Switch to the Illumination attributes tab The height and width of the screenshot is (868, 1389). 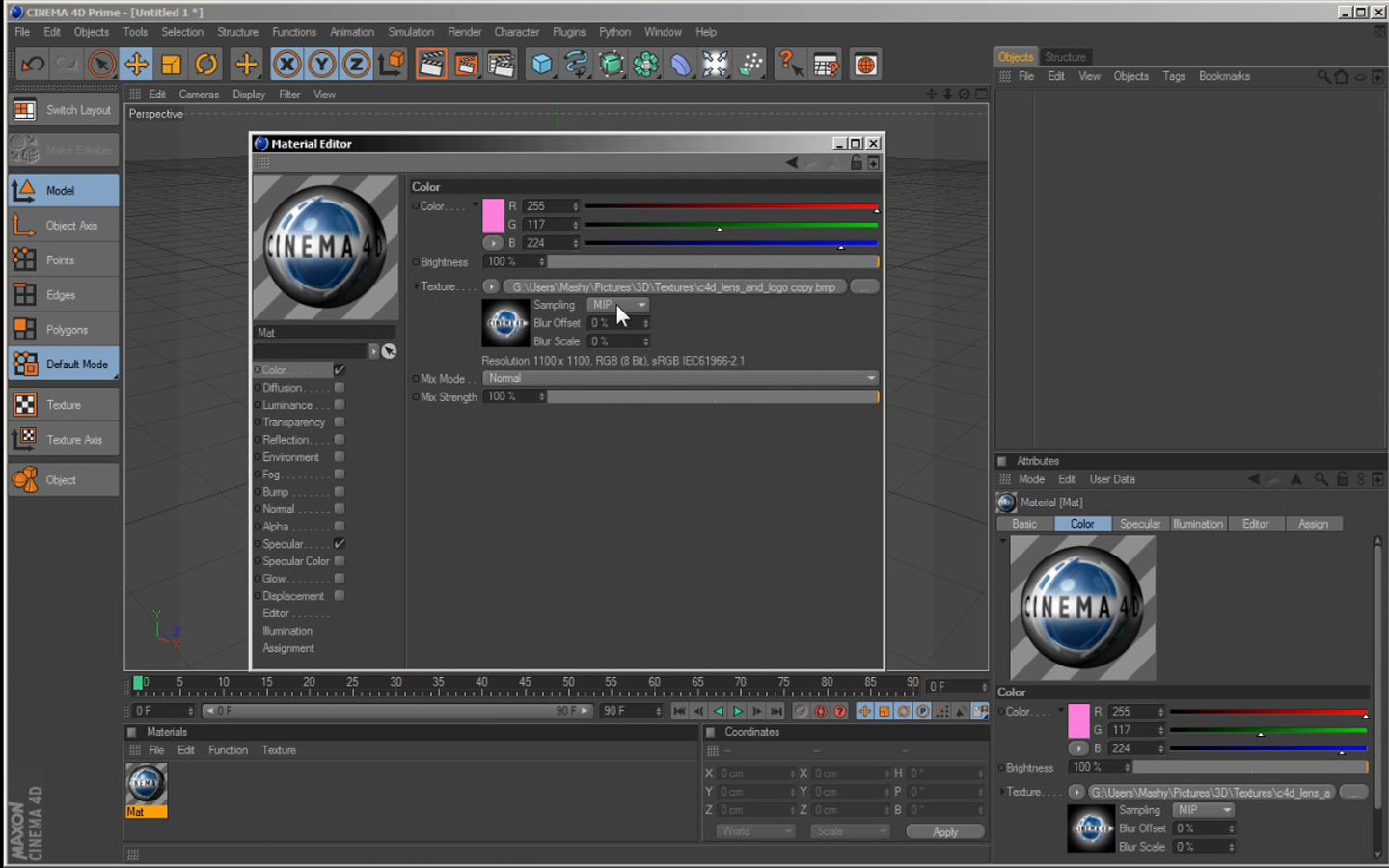(x=1197, y=524)
